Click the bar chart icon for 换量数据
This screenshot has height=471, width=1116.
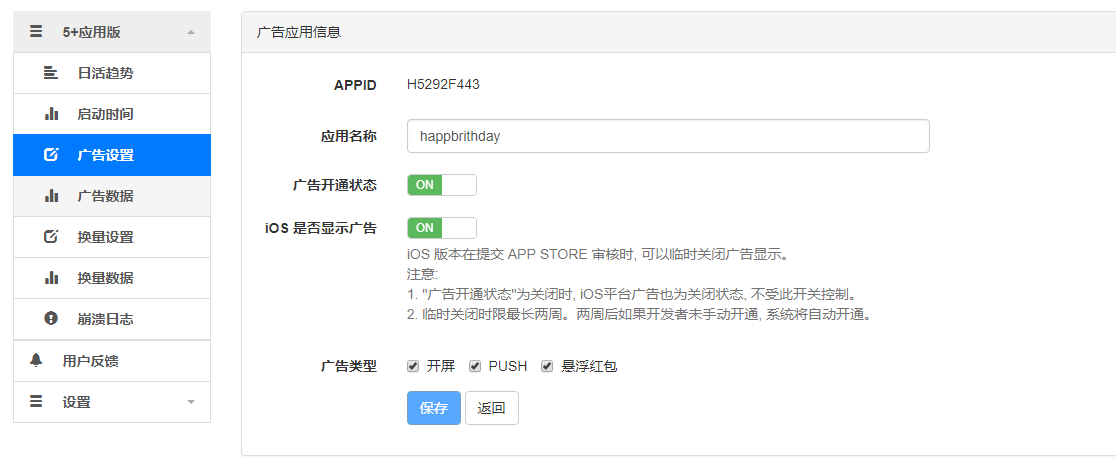51,277
